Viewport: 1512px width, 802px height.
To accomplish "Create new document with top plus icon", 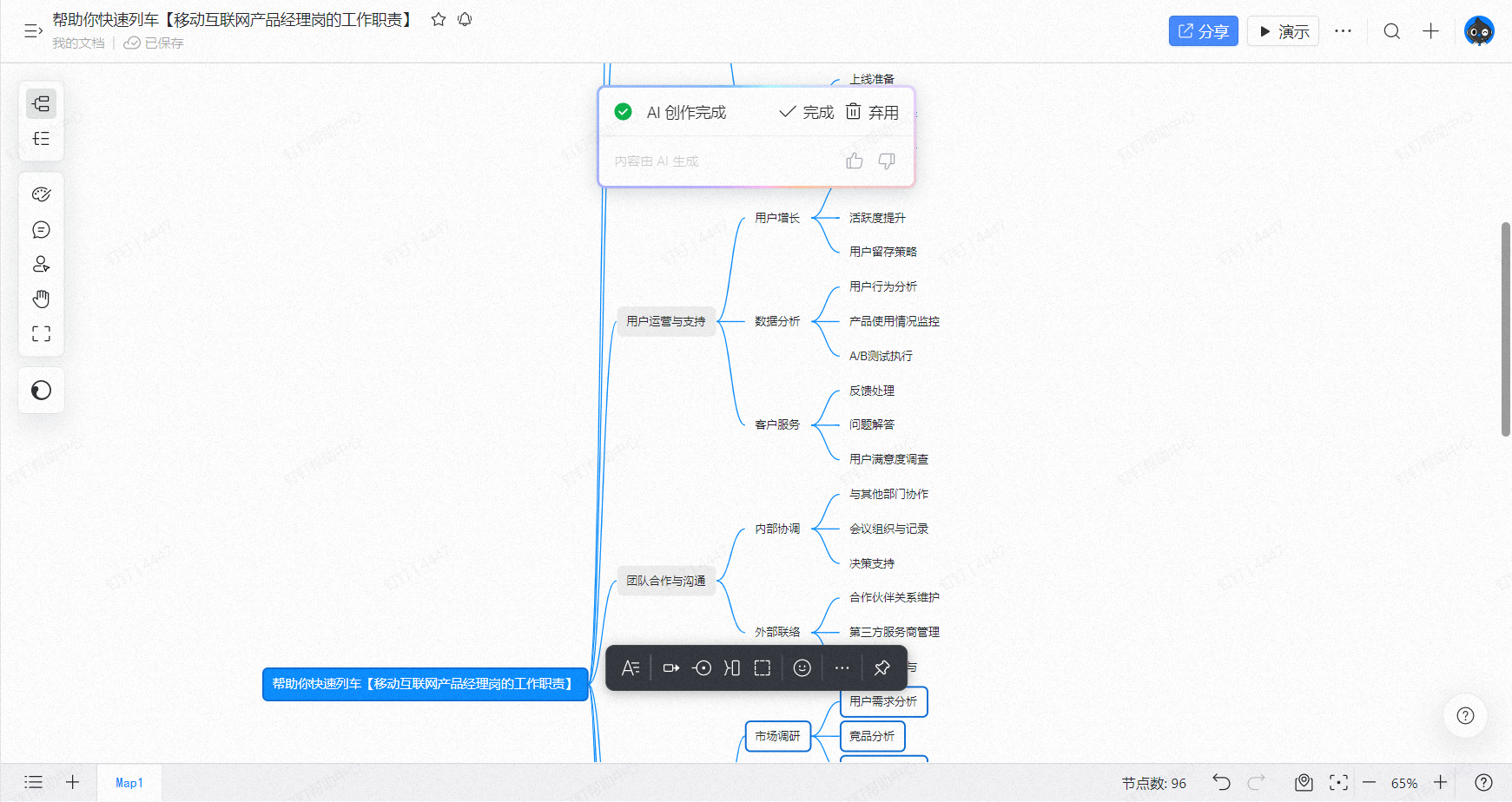I will coord(1430,31).
